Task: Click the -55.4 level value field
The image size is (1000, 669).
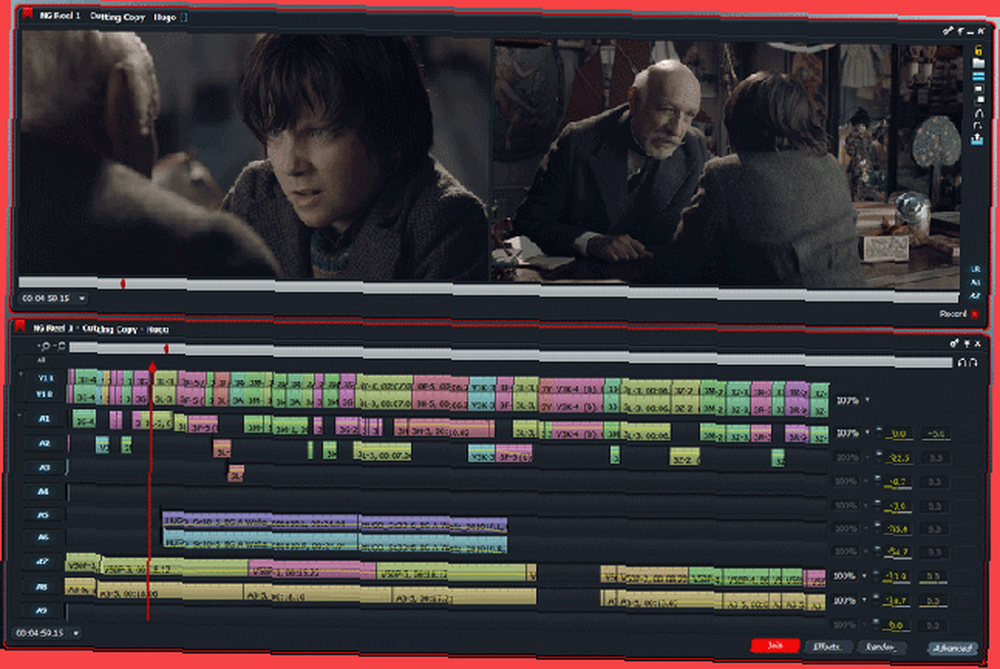Action: click(x=898, y=529)
